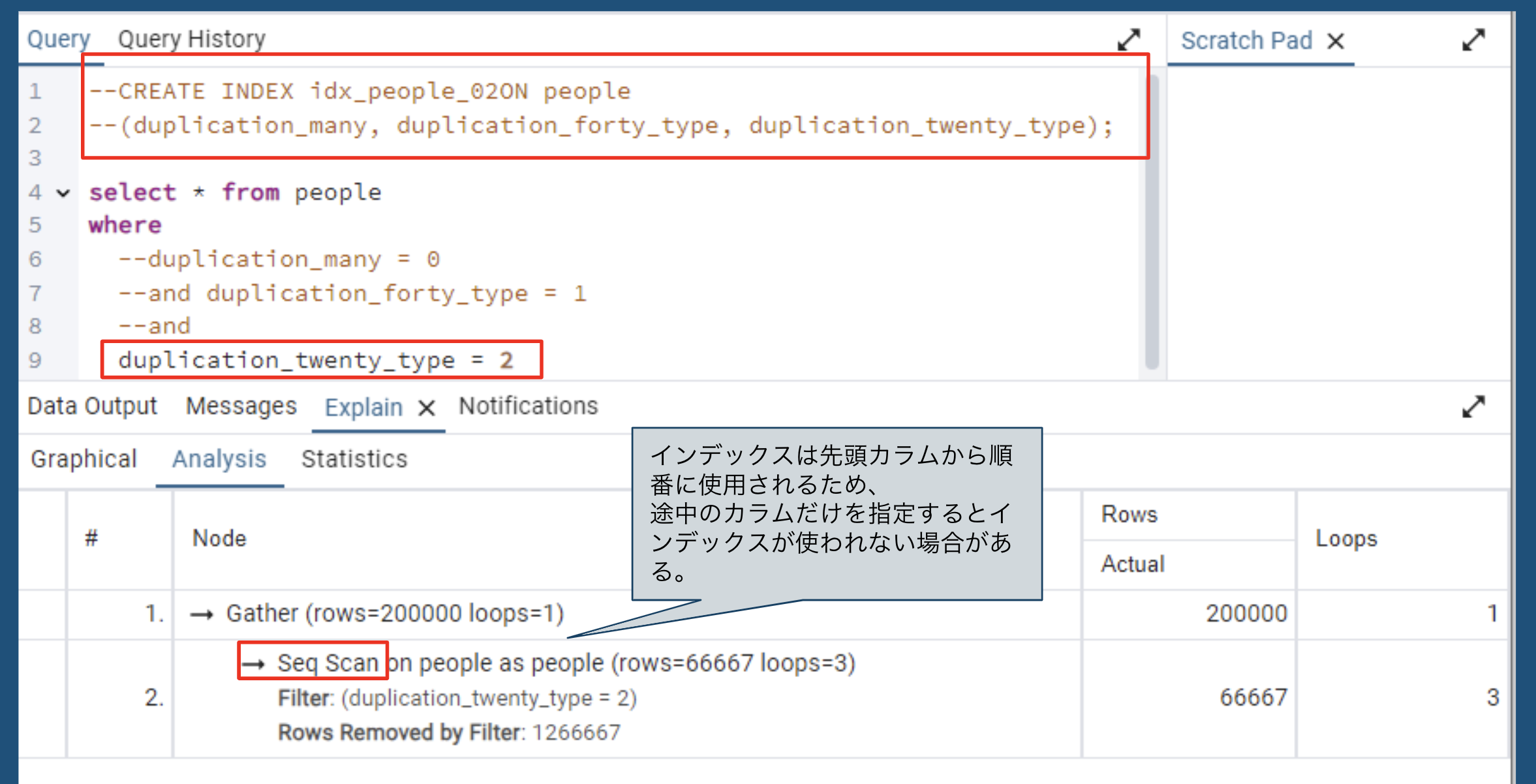Open the Data Output tab
The height and width of the screenshot is (784, 1536).
click(x=91, y=405)
